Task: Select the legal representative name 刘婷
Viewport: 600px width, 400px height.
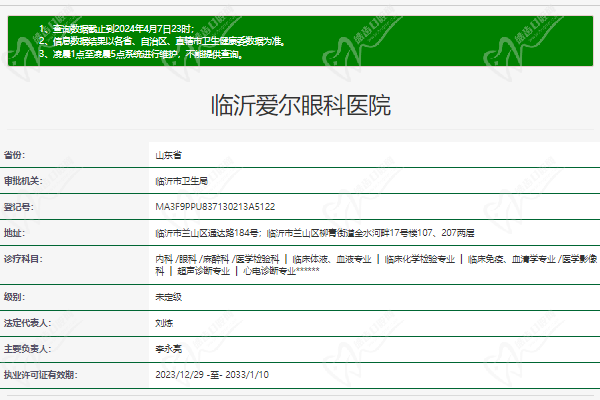Action: 163,323
